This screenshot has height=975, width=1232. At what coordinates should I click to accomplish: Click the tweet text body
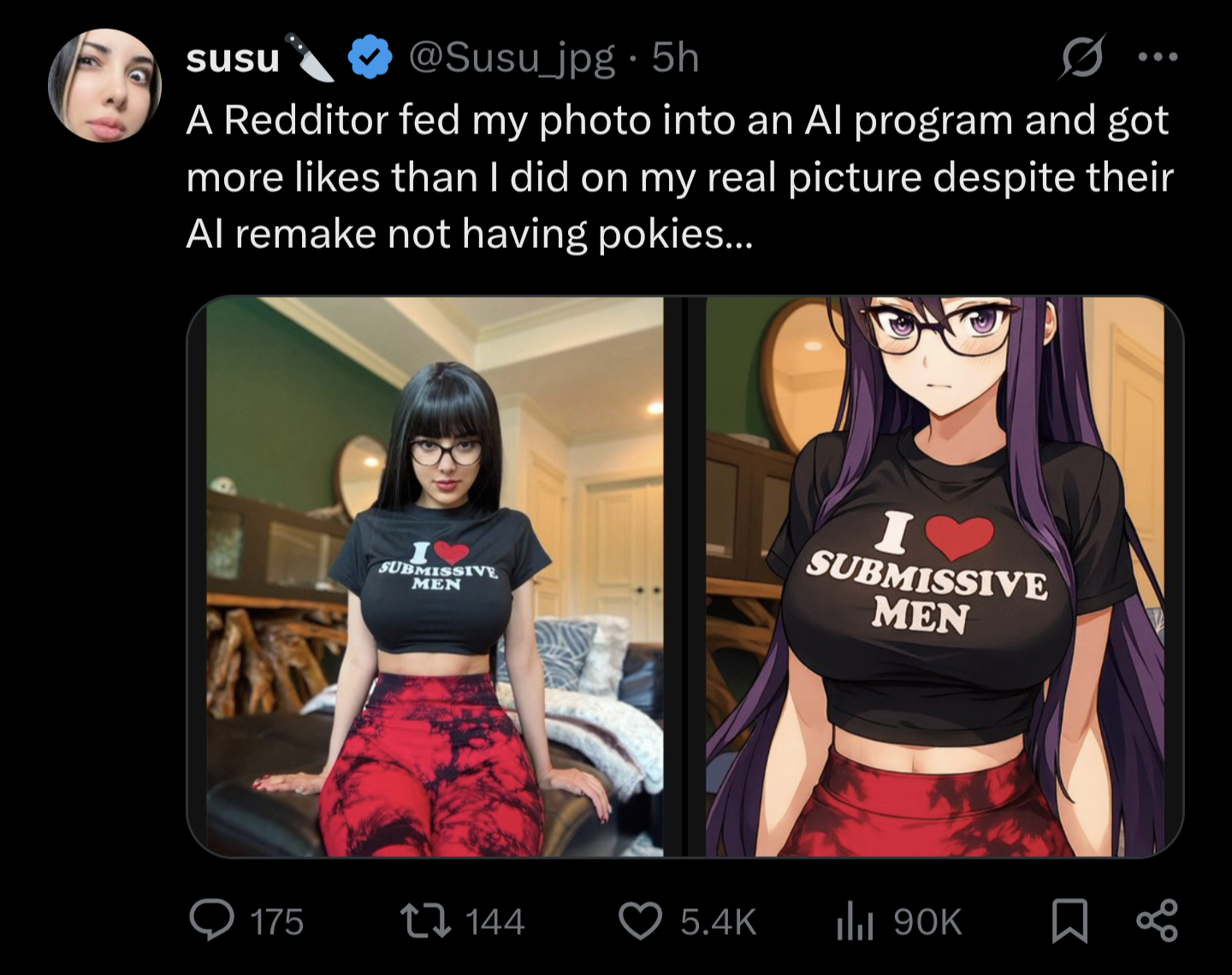(x=676, y=177)
